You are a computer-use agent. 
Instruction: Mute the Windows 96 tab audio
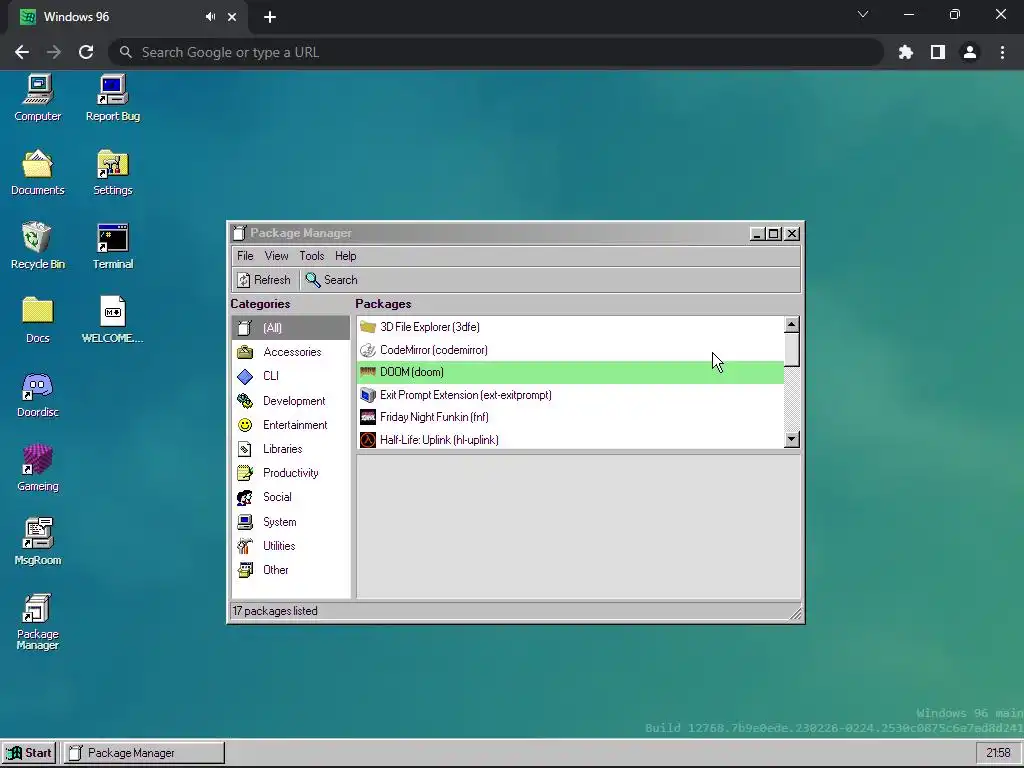(210, 17)
